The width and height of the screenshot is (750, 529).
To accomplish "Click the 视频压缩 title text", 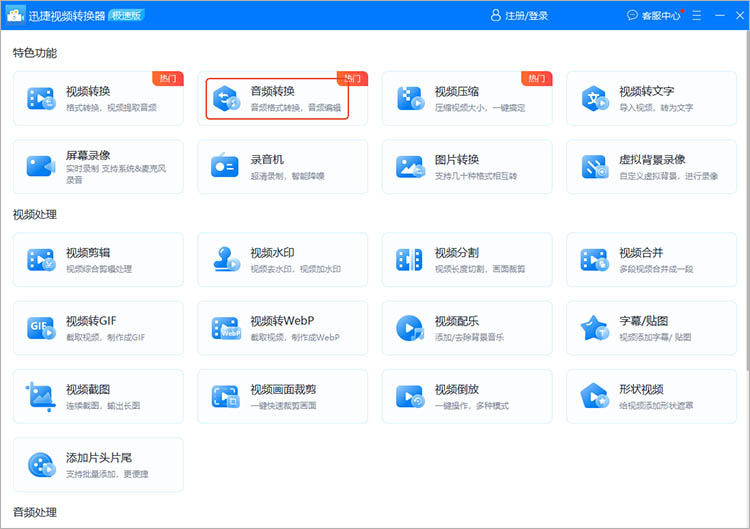I will 457,91.
